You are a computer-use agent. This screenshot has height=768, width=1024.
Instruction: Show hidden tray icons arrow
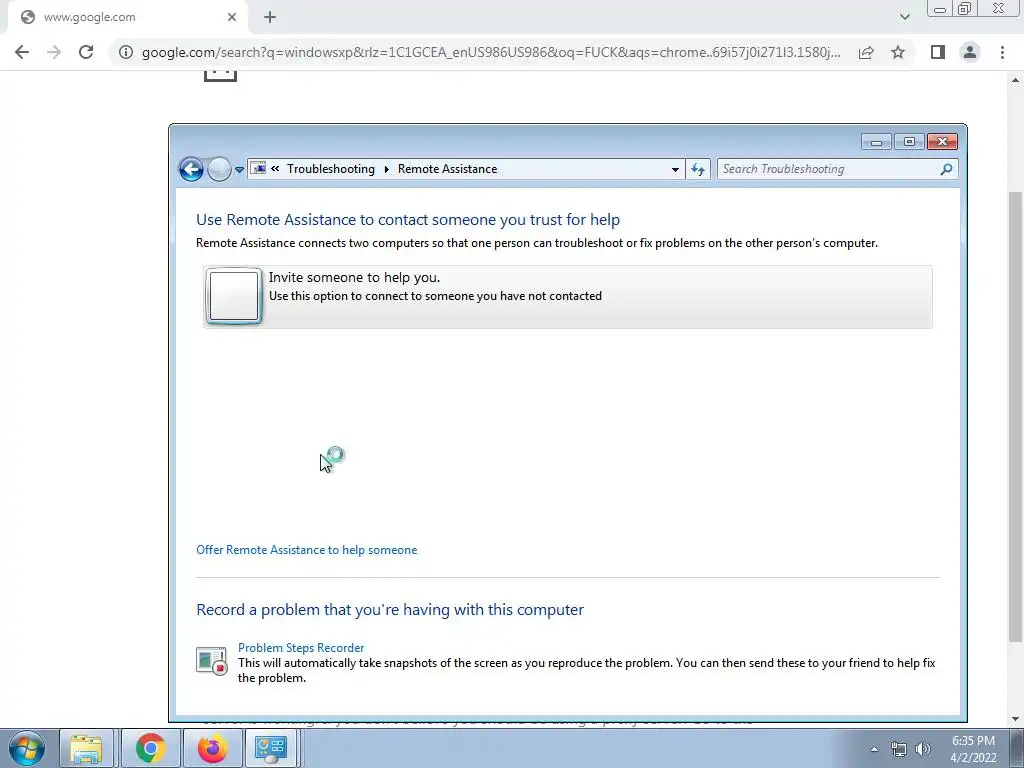(x=874, y=749)
